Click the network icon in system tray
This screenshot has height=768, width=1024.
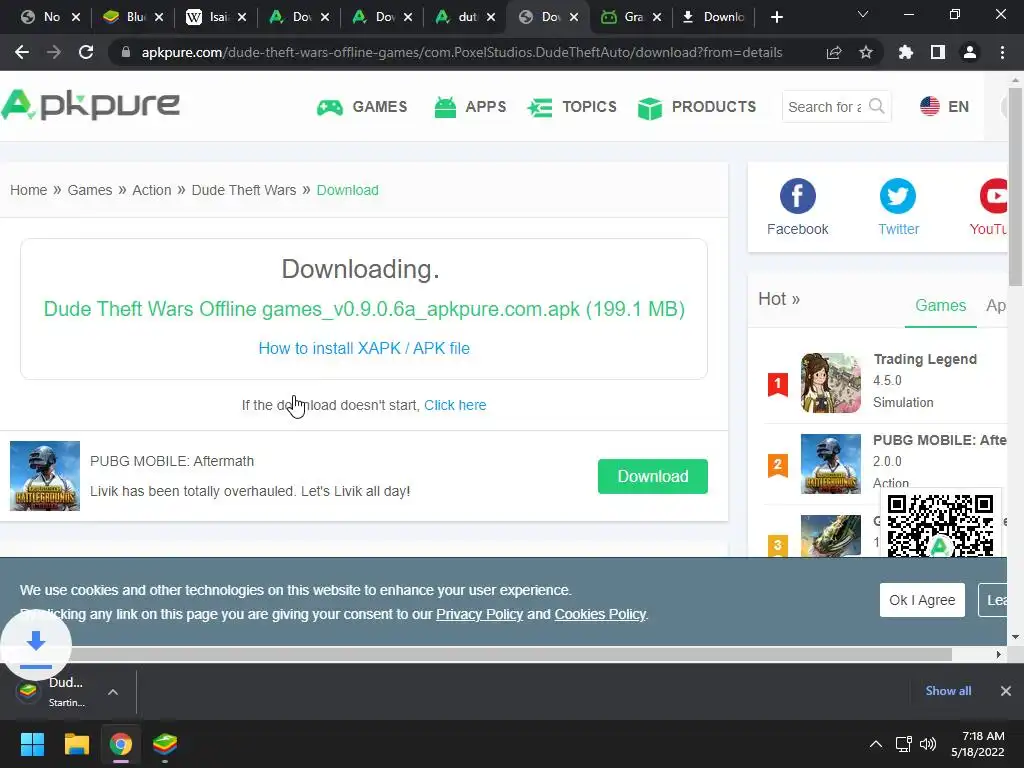[x=904, y=744]
